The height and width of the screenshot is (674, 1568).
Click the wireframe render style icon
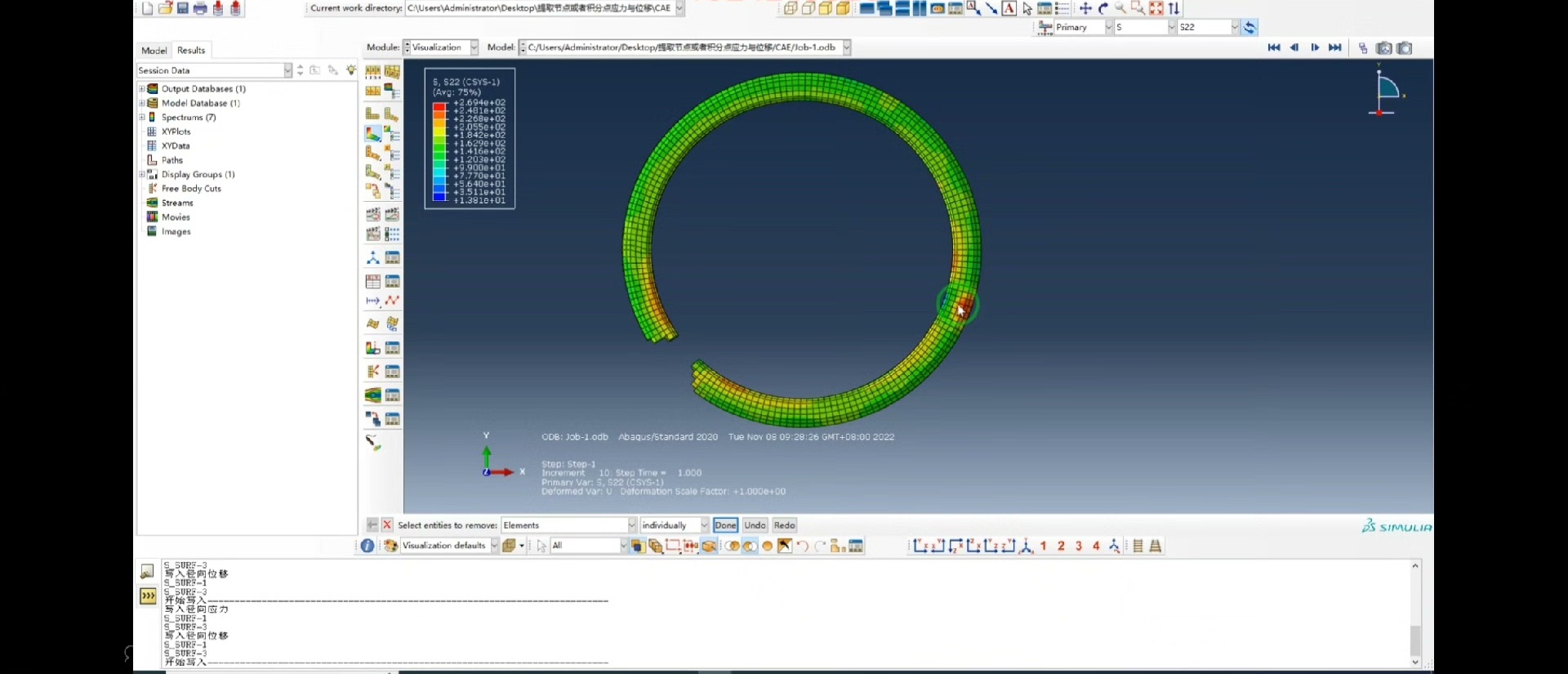coord(791,8)
